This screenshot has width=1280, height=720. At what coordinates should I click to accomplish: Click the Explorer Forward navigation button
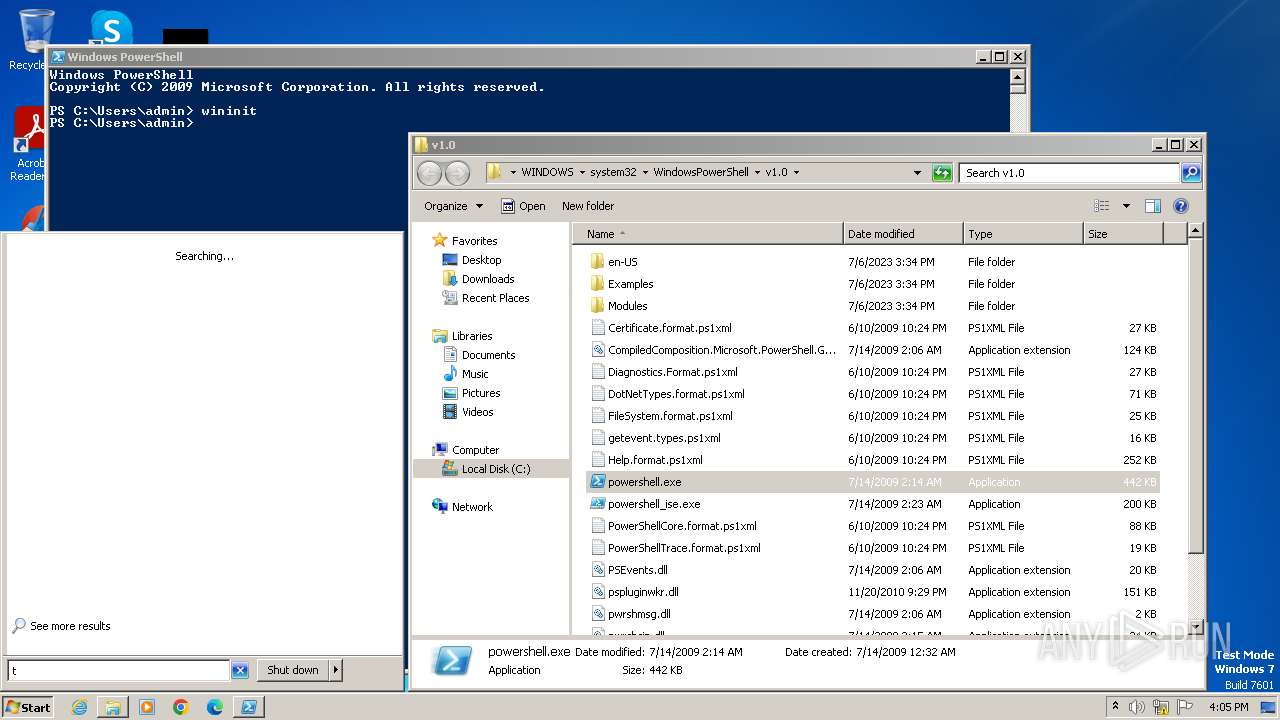pyautogui.click(x=457, y=173)
